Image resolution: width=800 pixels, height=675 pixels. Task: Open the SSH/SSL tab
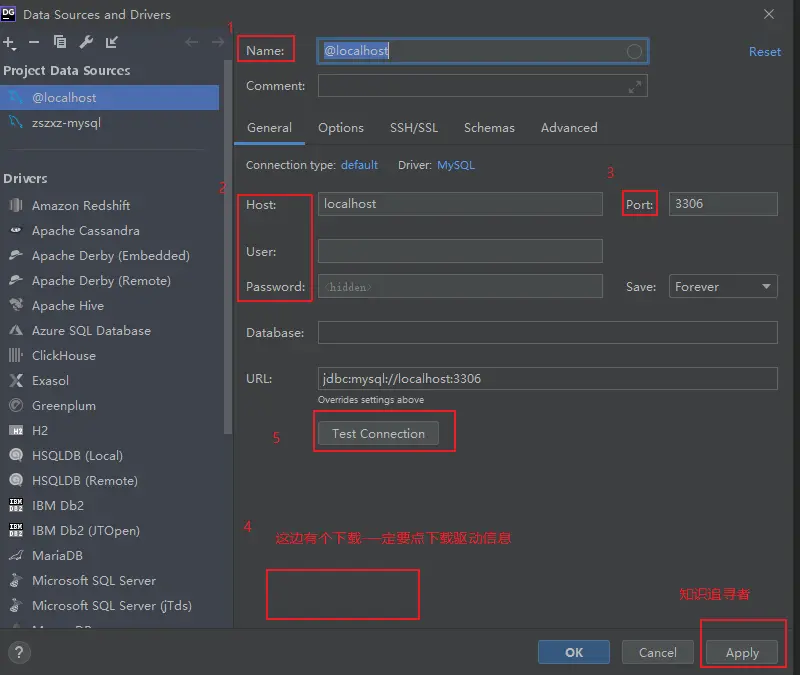coord(414,128)
